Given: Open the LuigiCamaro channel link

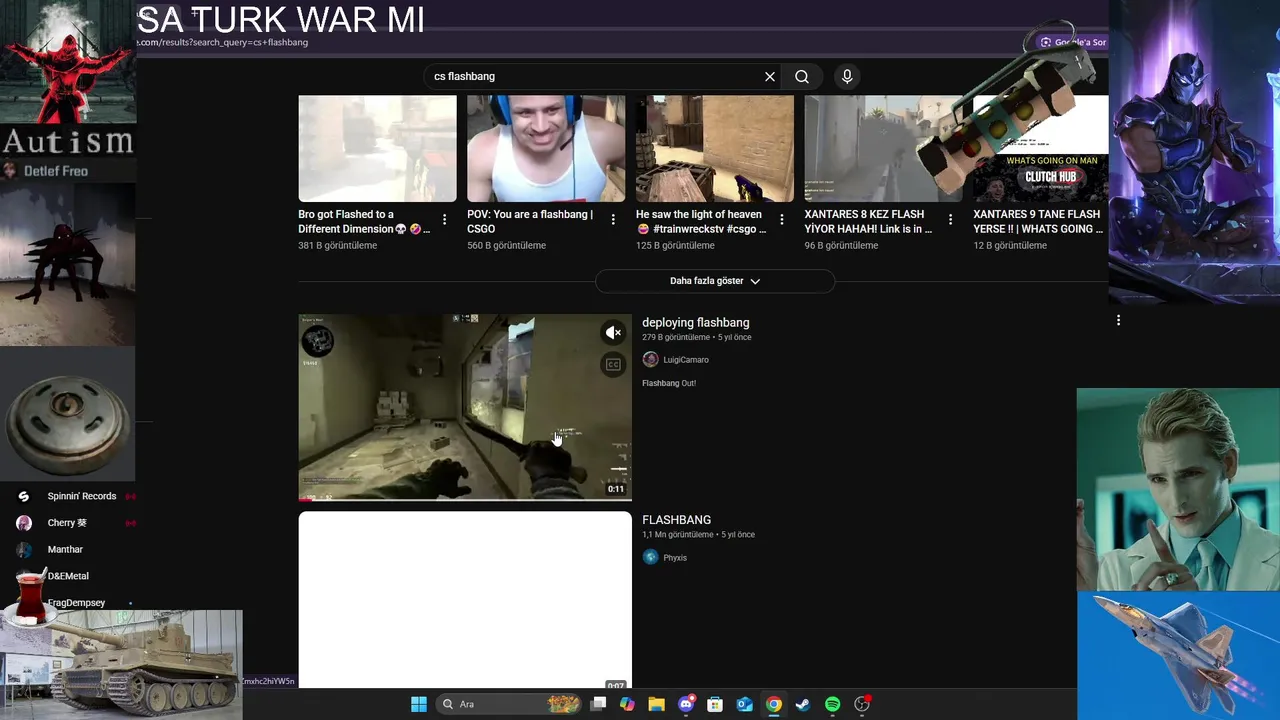Looking at the screenshot, I should coord(686,360).
